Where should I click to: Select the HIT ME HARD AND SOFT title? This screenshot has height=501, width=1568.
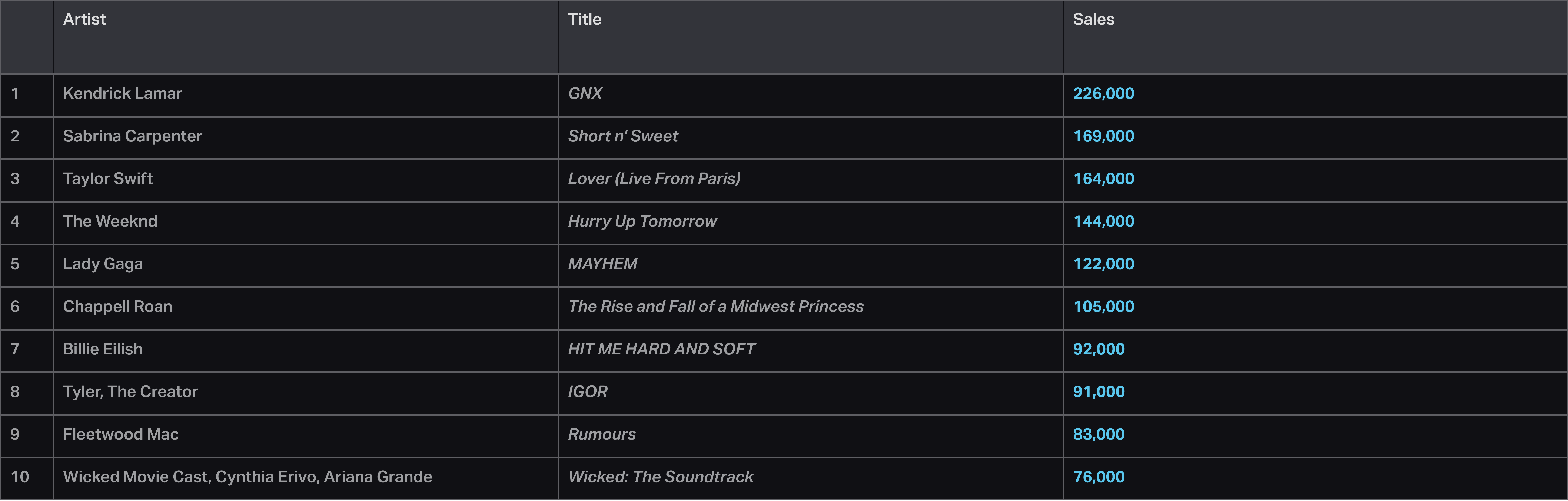661,349
